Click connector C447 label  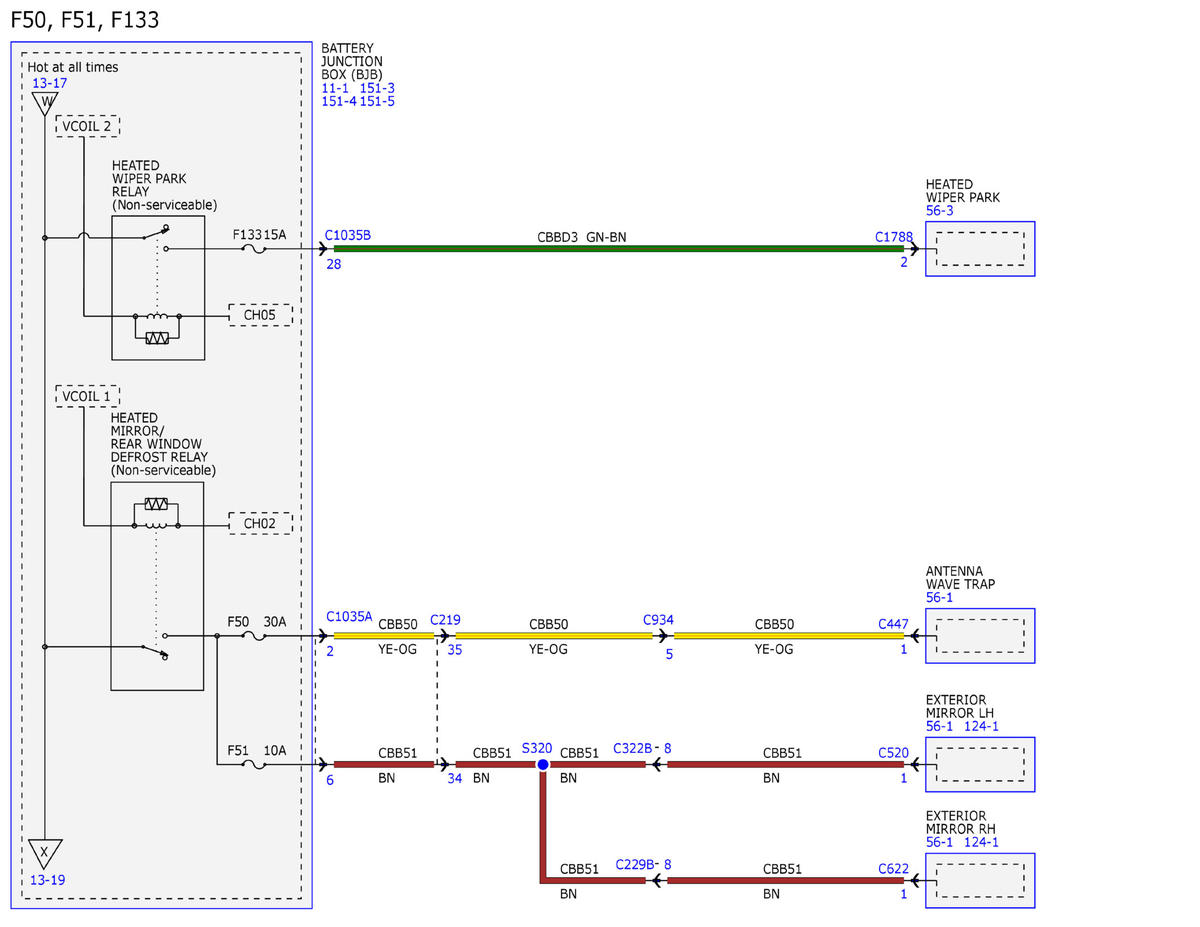(x=893, y=624)
